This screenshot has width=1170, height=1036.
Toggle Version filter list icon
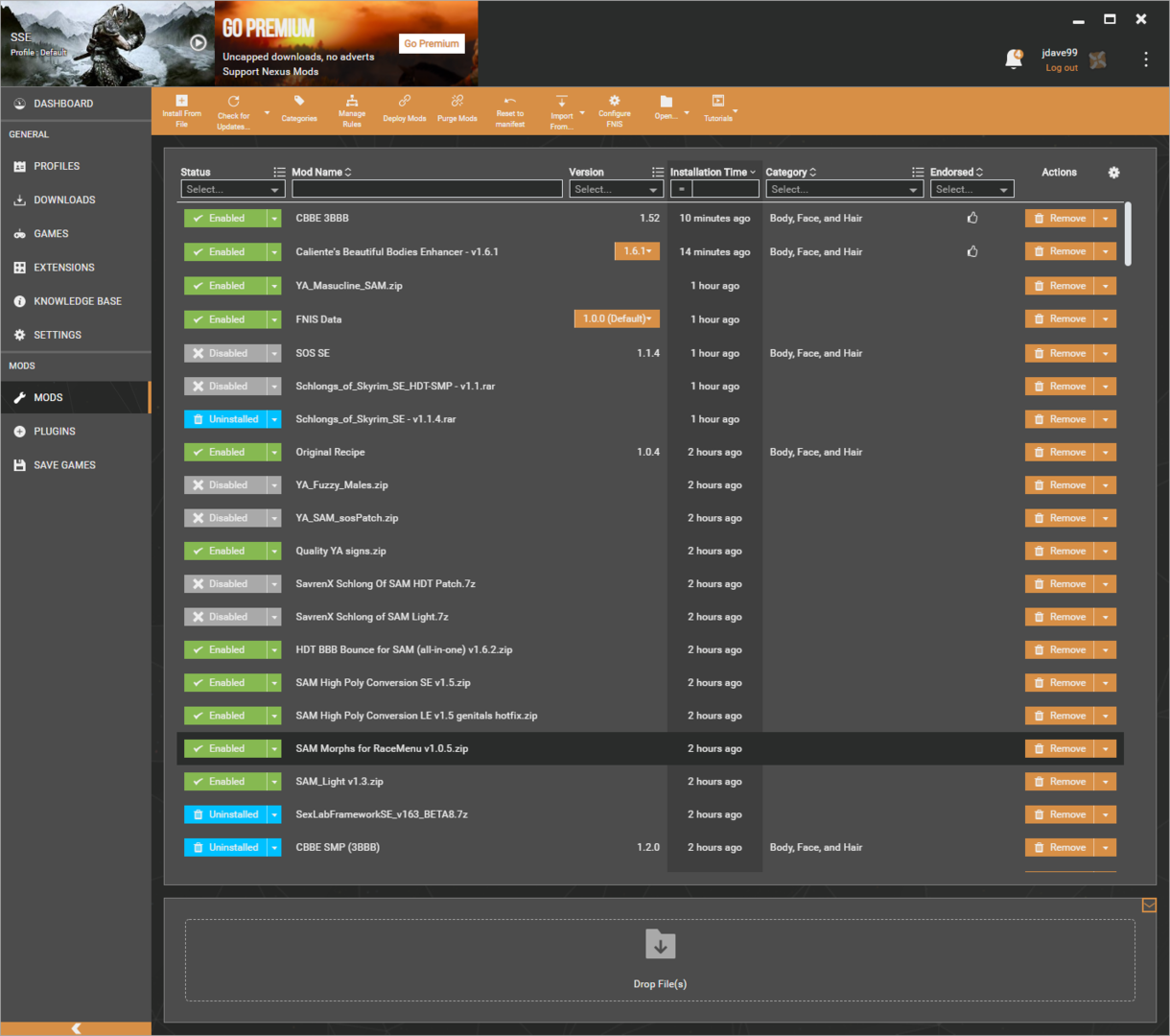(x=657, y=173)
